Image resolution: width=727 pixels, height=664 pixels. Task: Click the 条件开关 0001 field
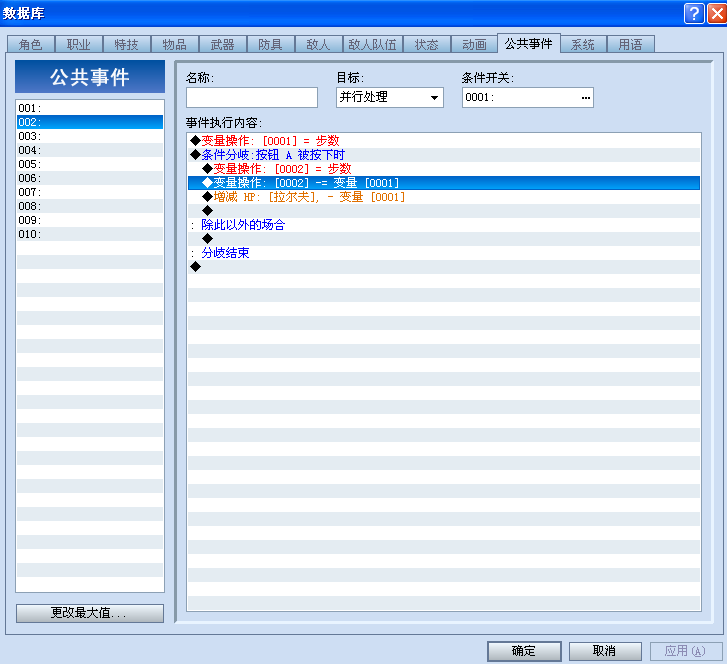pos(528,97)
